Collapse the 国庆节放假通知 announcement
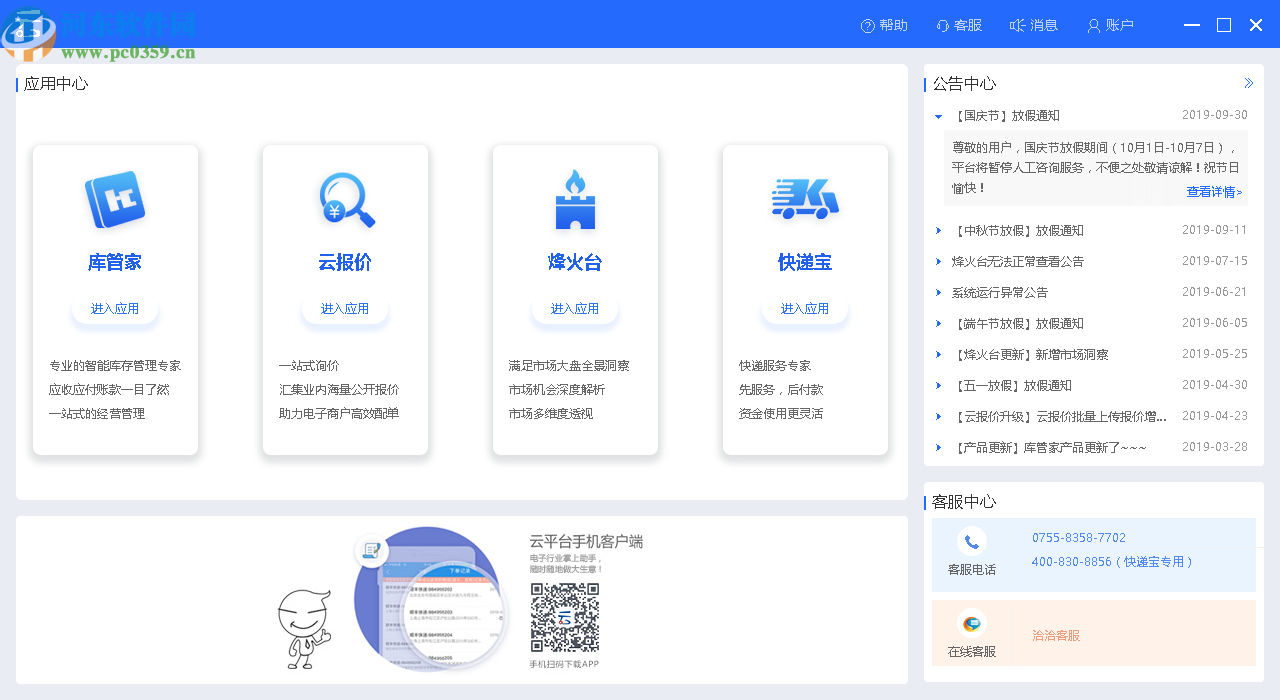The height and width of the screenshot is (700, 1280). tap(937, 115)
